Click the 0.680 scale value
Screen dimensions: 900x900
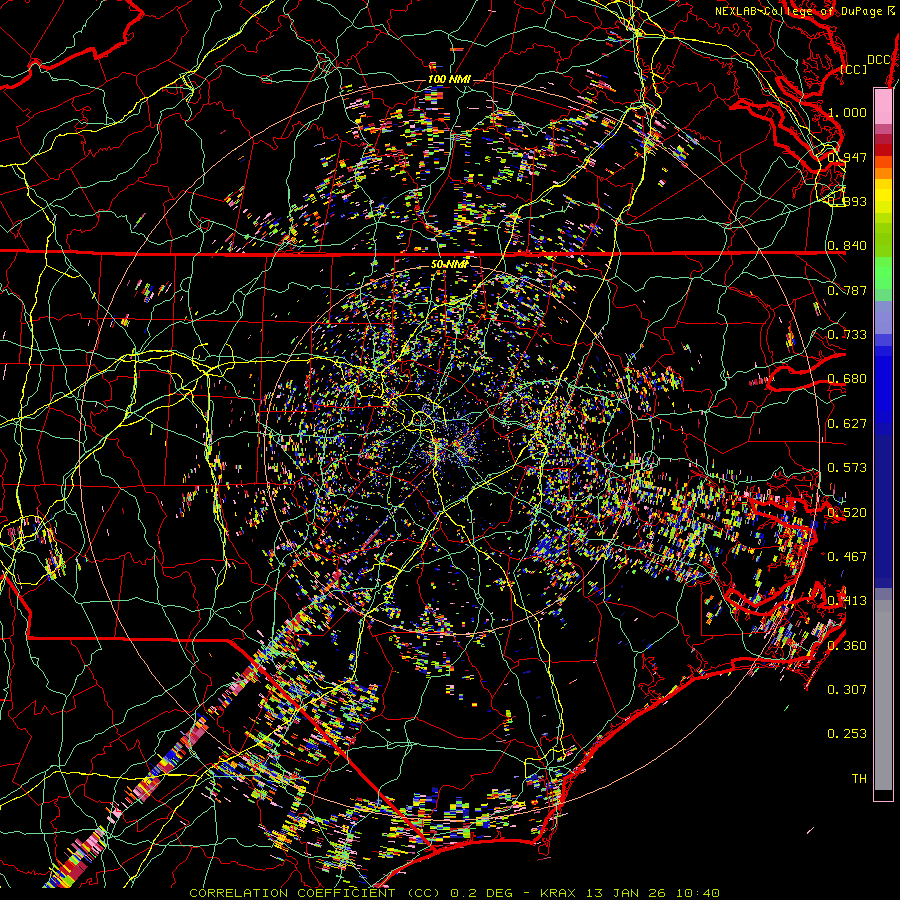pyautogui.click(x=848, y=379)
